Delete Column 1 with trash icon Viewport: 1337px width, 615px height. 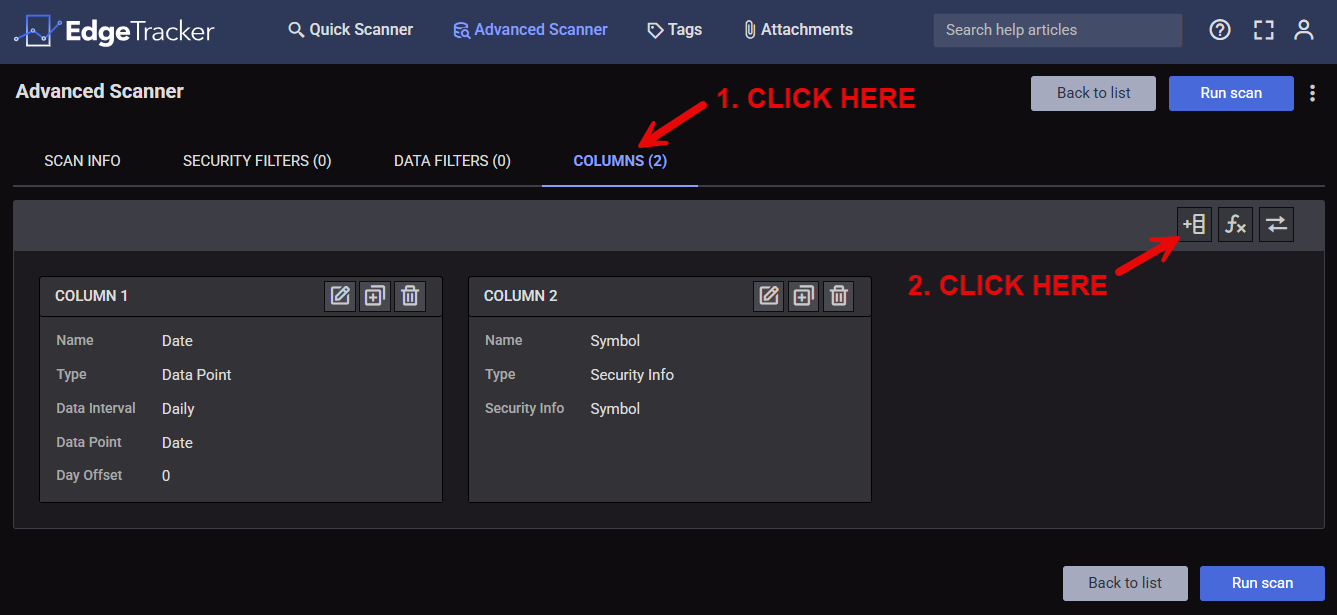tap(410, 296)
